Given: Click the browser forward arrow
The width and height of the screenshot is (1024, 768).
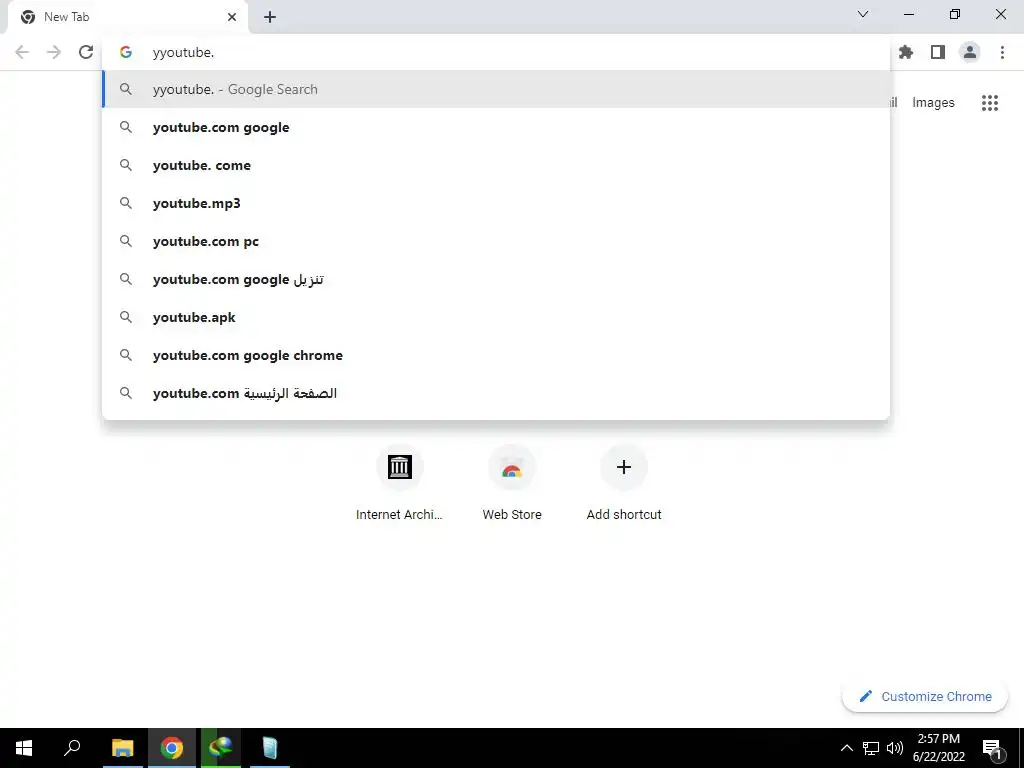Looking at the screenshot, I should pos(54,52).
